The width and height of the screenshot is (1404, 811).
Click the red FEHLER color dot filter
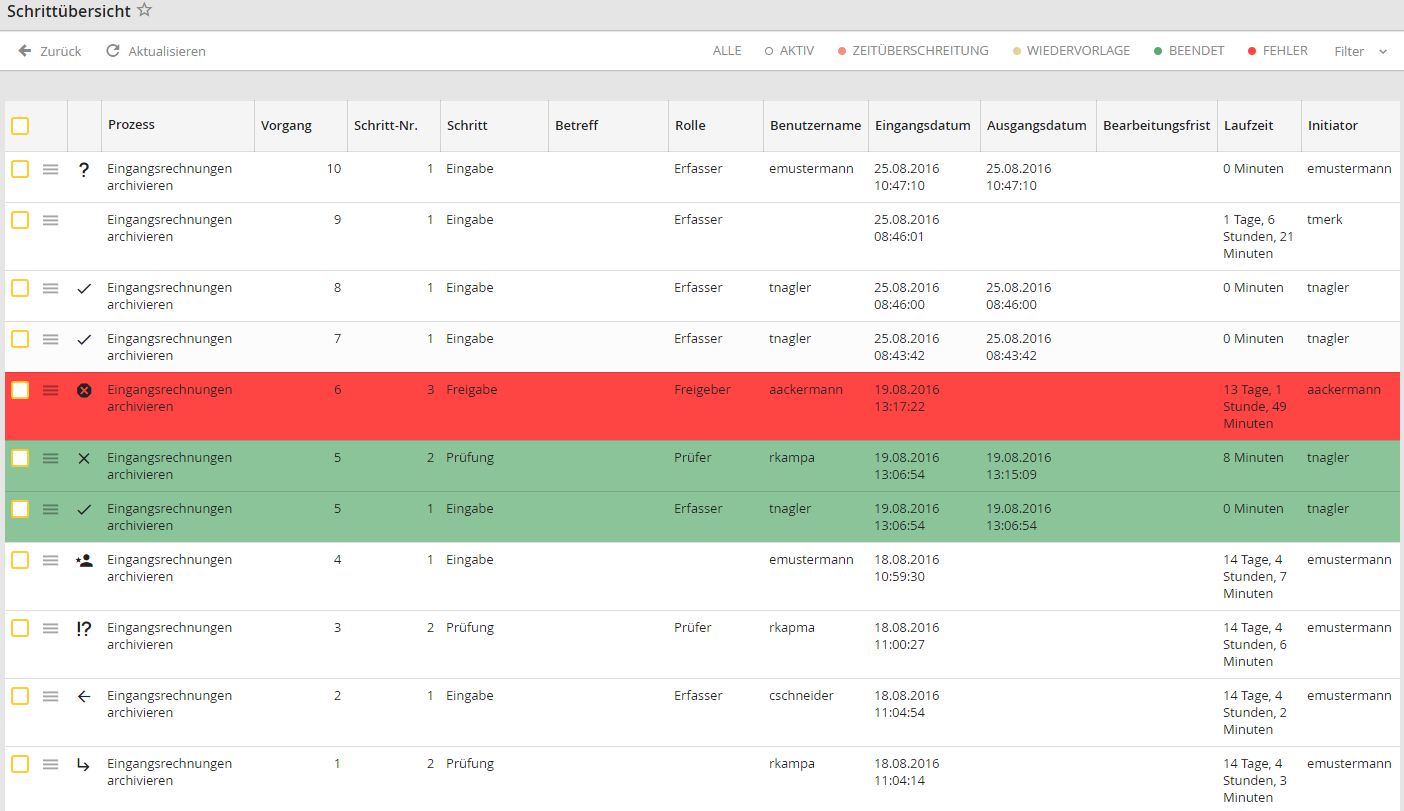pyautogui.click(x=1252, y=51)
